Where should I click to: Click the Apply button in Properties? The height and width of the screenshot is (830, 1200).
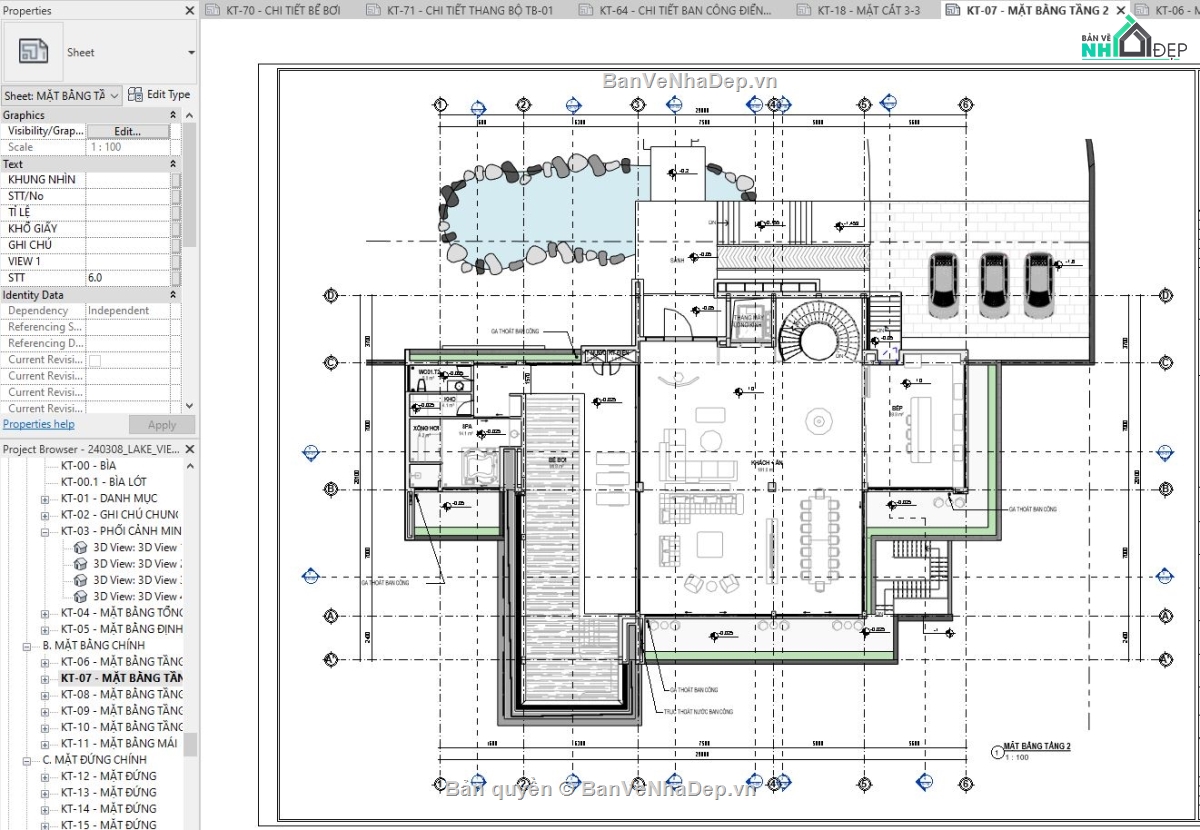point(162,425)
